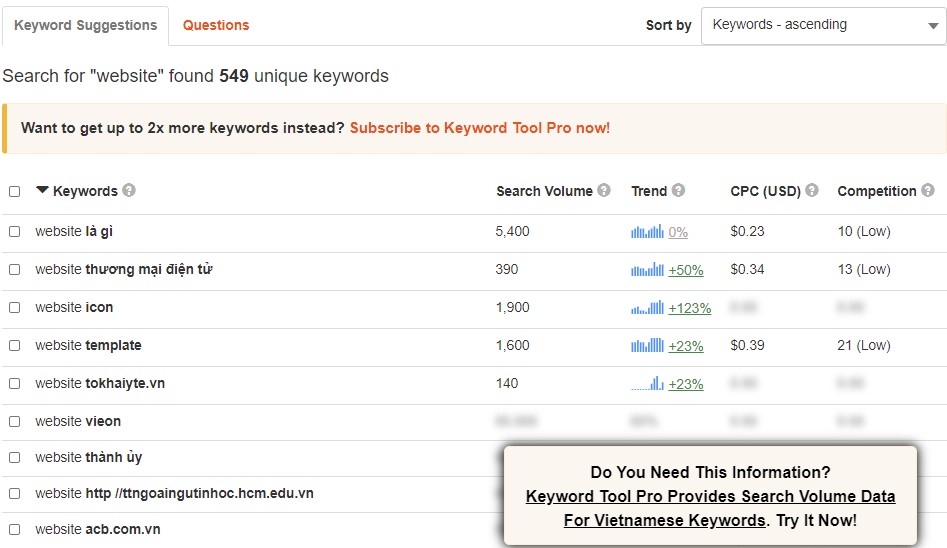The height and width of the screenshot is (548, 947).
Task: Click +50% trend link for thương mại điện tử
Action: [x=686, y=270]
